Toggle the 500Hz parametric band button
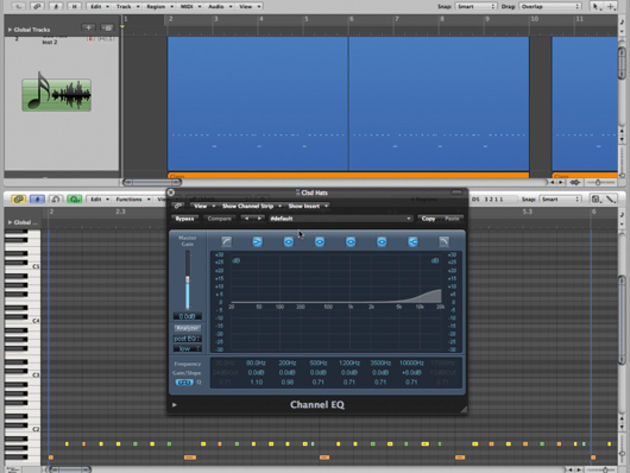 [319, 242]
